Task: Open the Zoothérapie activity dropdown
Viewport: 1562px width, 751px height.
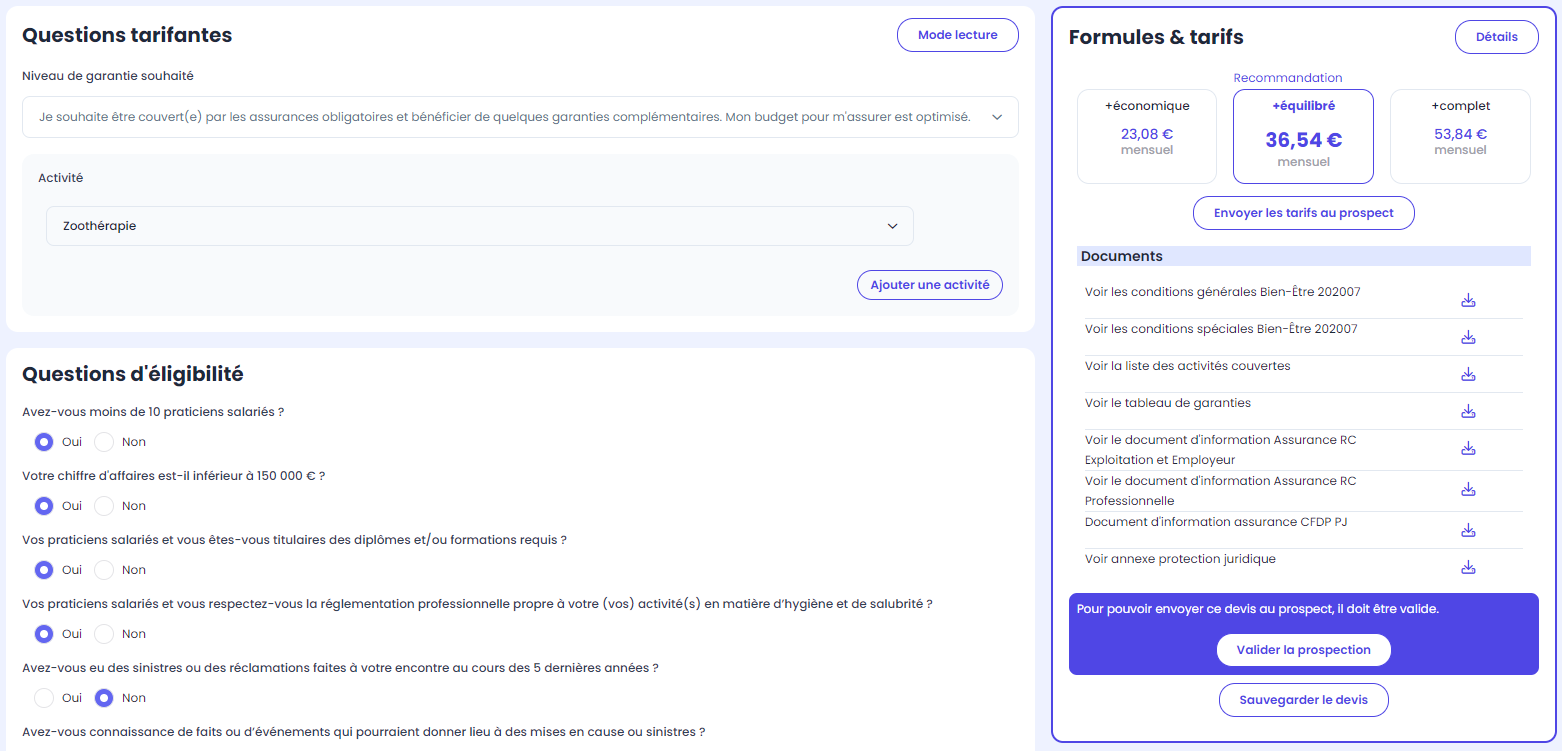Action: coord(480,226)
